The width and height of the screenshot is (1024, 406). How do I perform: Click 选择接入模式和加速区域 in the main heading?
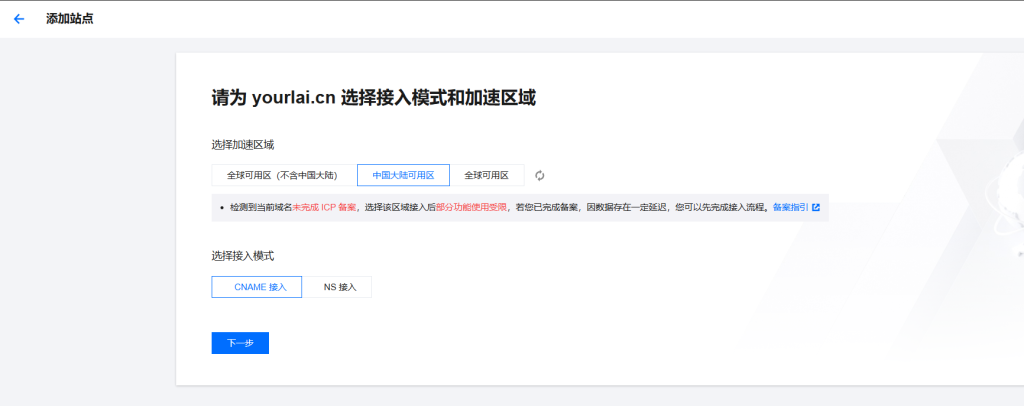(x=438, y=98)
